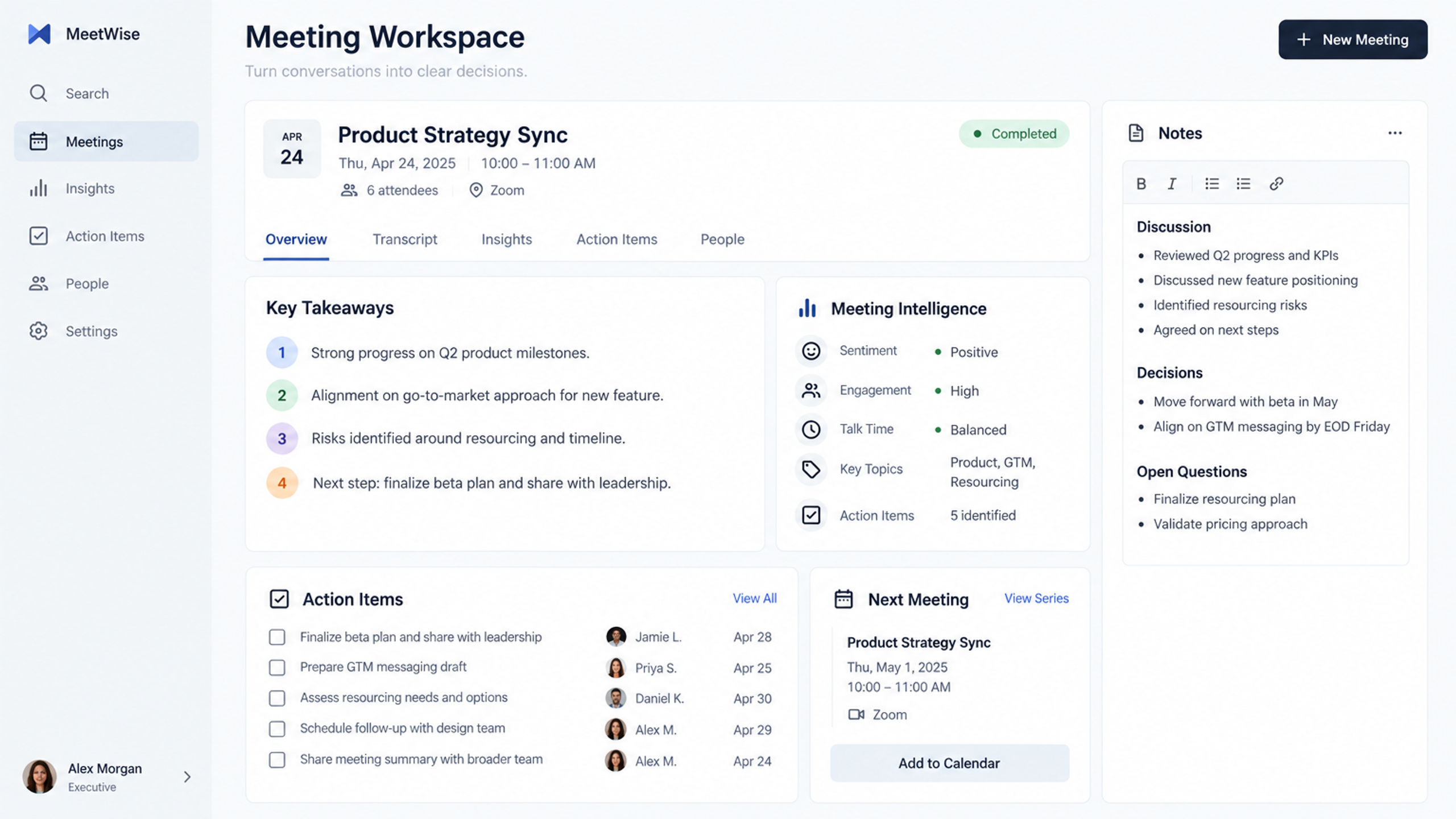Viewport: 1456px width, 819px height.
Task: Select the Meetings calendar icon in sidebar
Action: pyautogui.click(x=38, y=142)
